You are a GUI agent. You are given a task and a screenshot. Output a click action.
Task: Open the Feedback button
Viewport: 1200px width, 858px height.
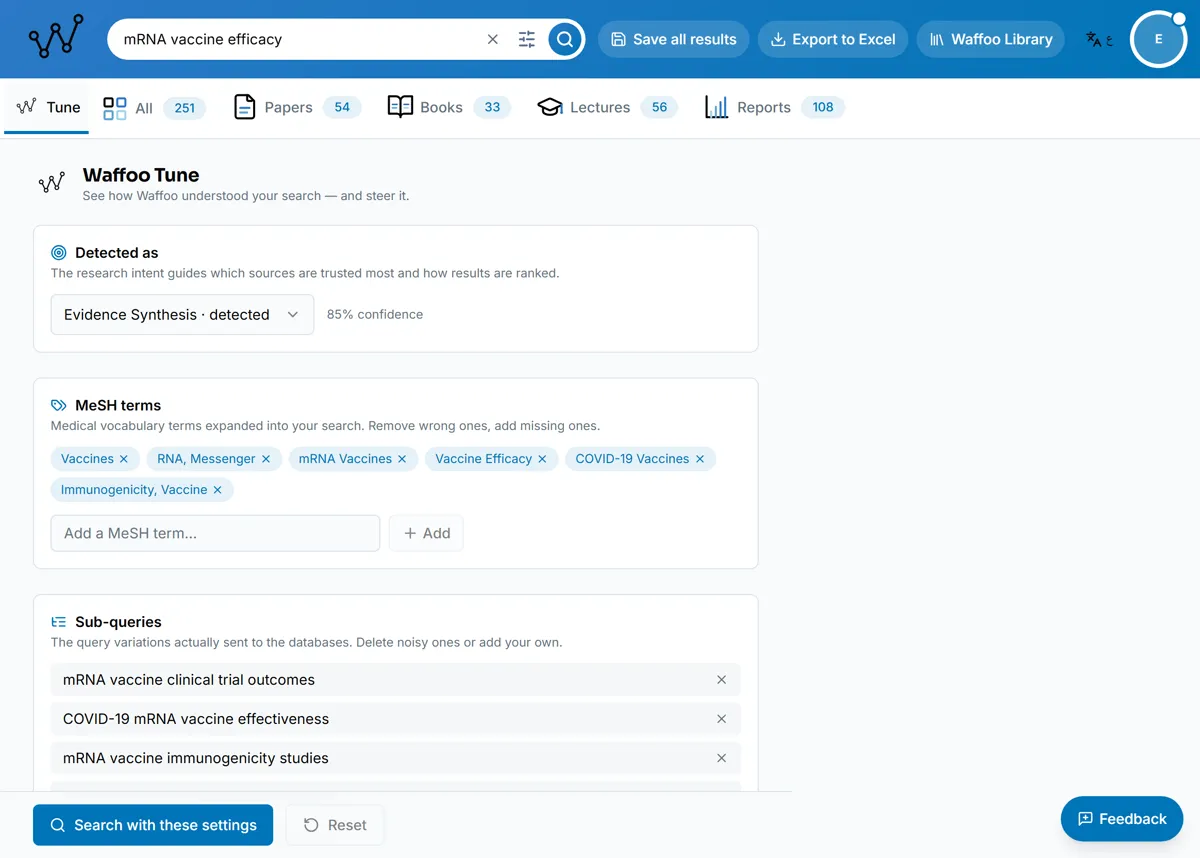(x=1122, y=819)
